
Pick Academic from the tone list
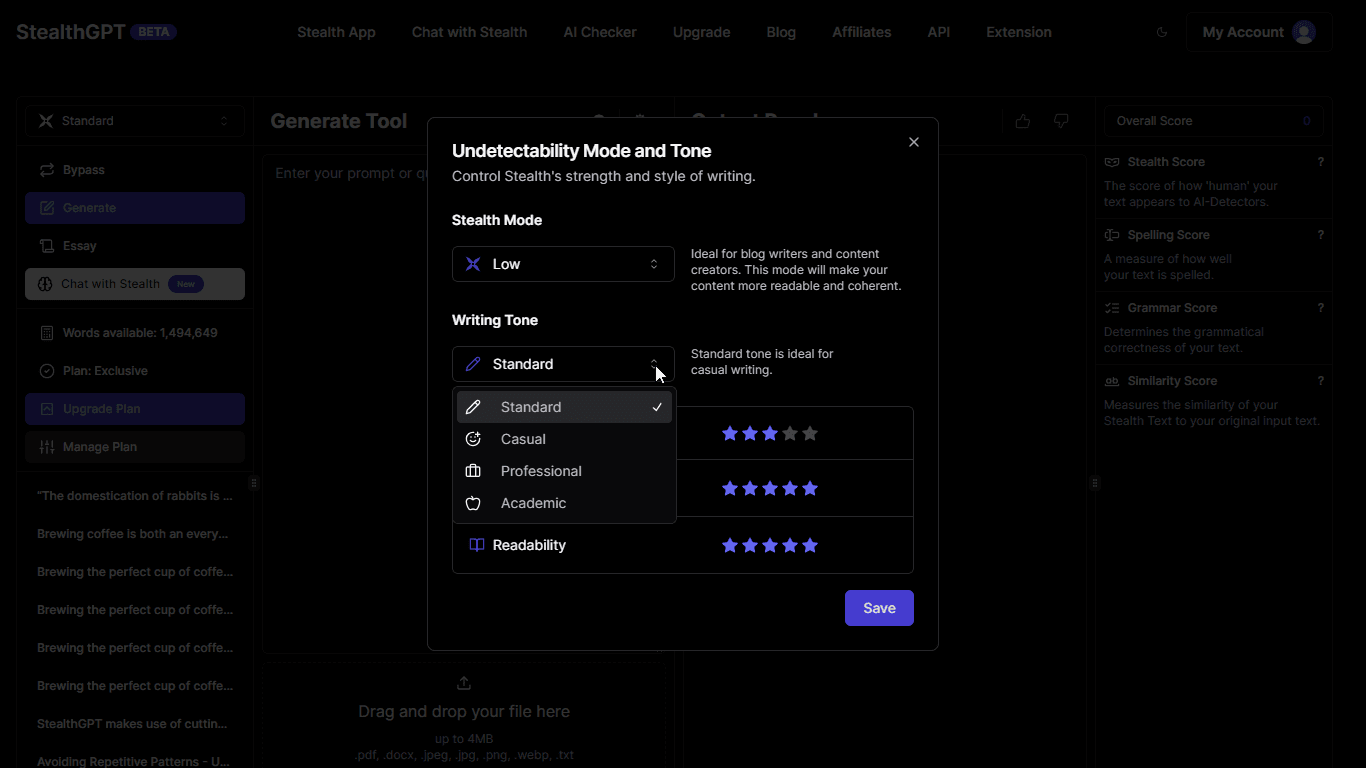533,503
